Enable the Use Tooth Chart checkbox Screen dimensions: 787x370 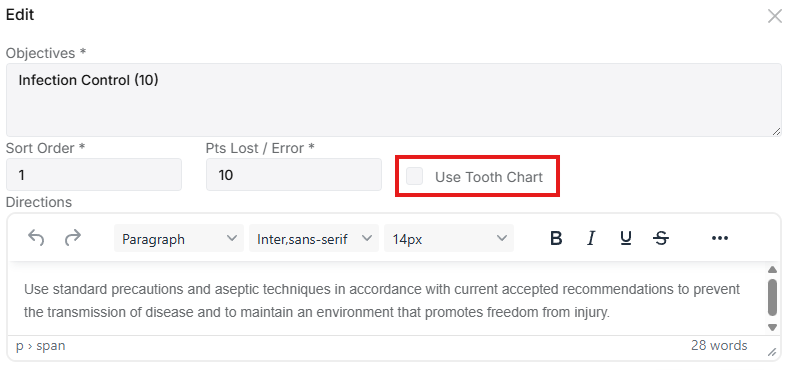click(x=415, y=176)
